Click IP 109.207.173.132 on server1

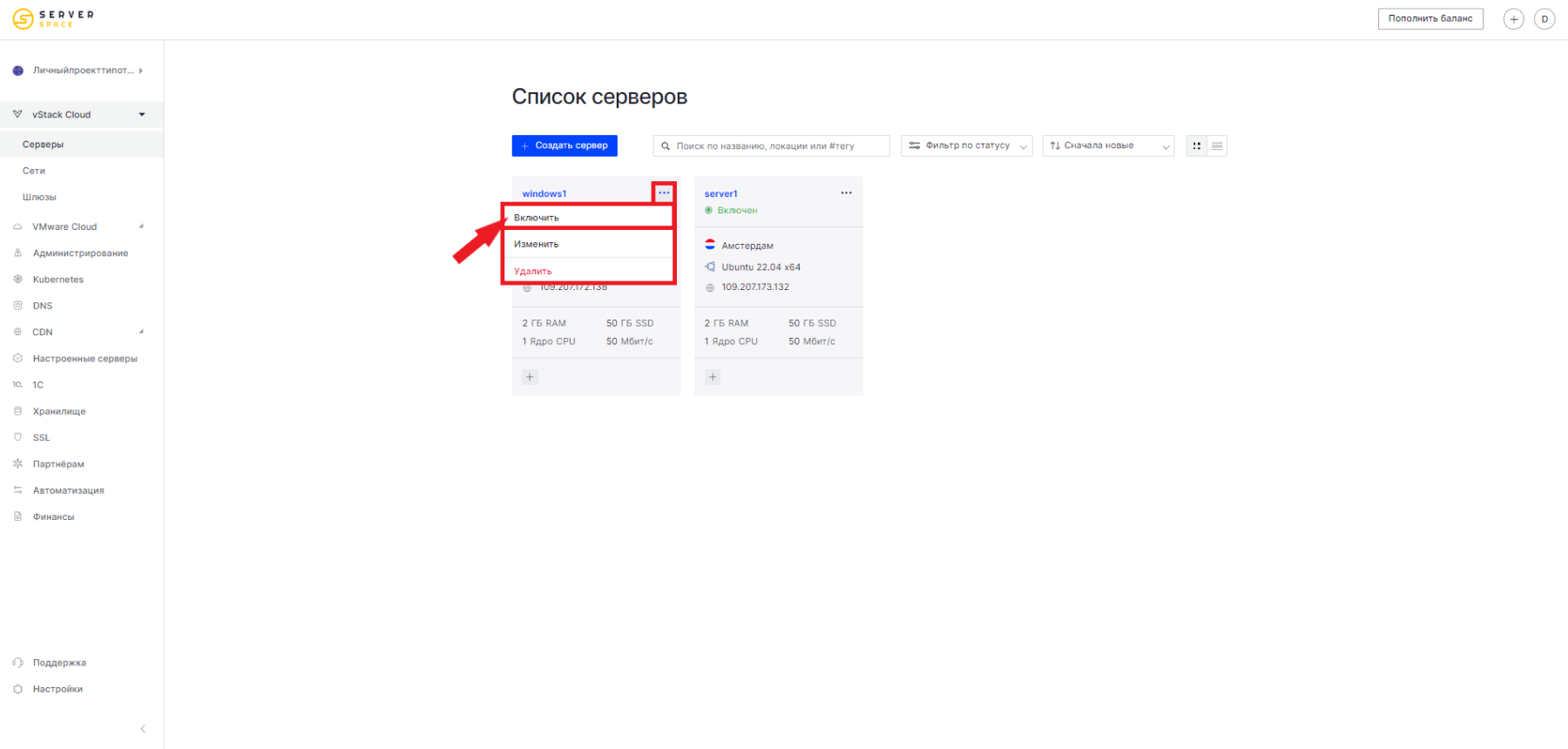pos(755,287)
